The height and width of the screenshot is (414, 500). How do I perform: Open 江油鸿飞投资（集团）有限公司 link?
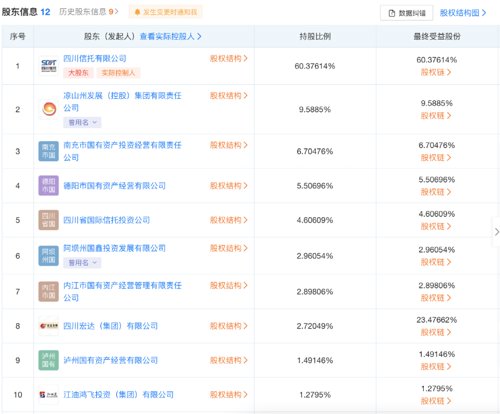pos(118,395)
